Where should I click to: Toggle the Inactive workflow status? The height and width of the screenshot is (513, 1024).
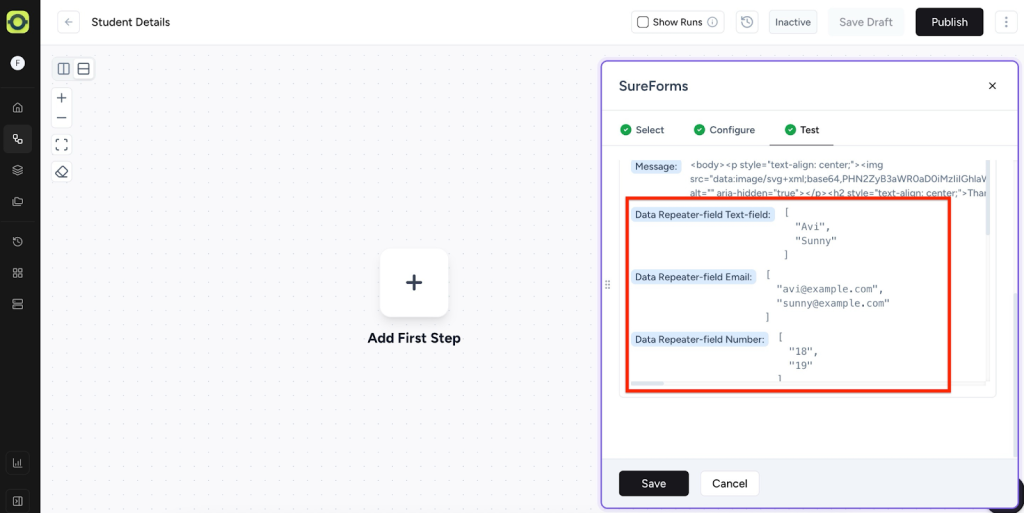(x=792, y=22)
